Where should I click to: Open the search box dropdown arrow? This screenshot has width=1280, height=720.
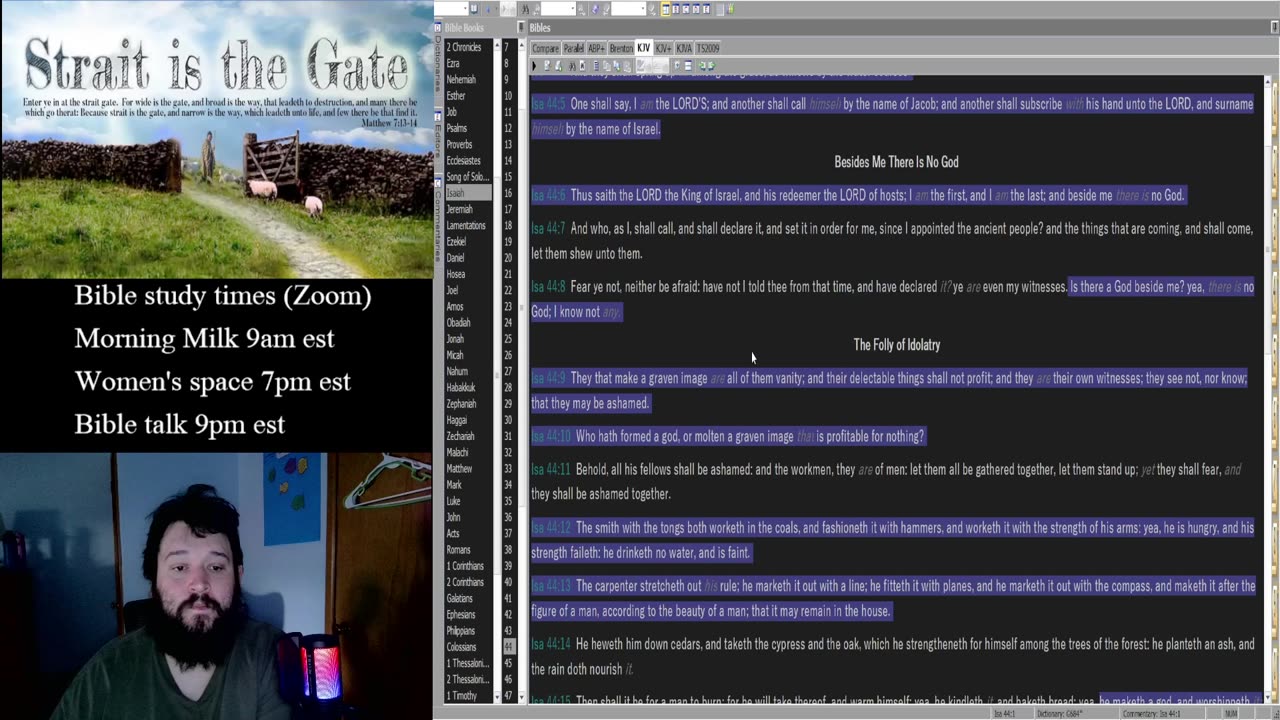point(573,9)
